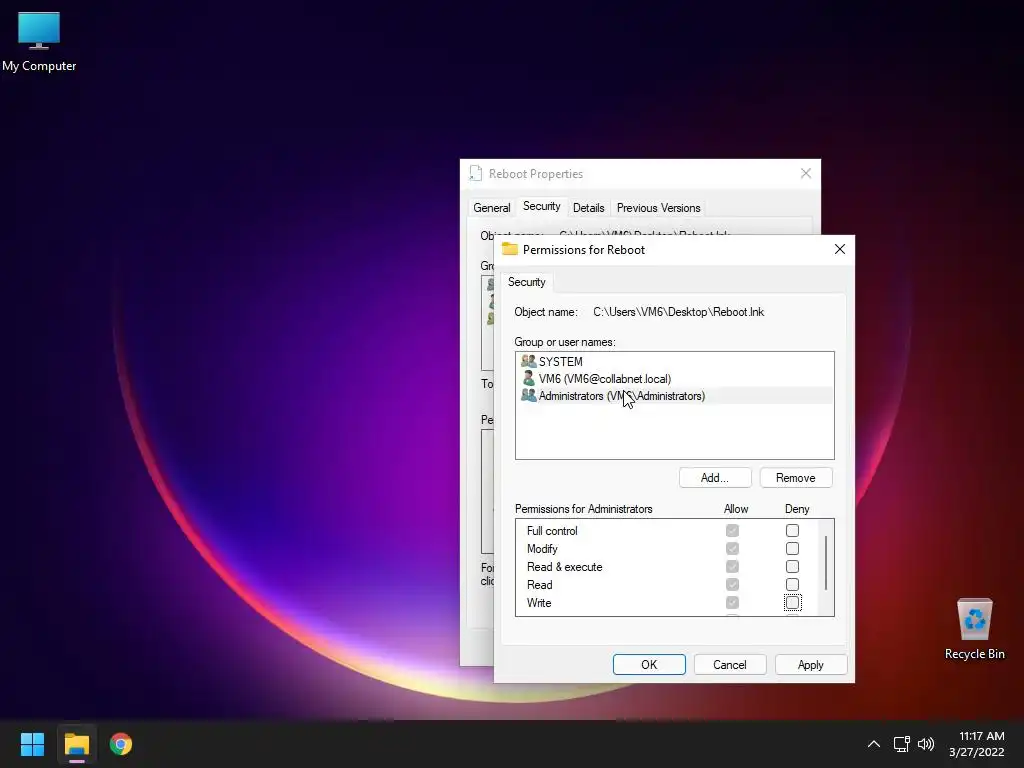Check Deny for Modify
This screenshot has height=768, width=1024.
coord(792,549)
